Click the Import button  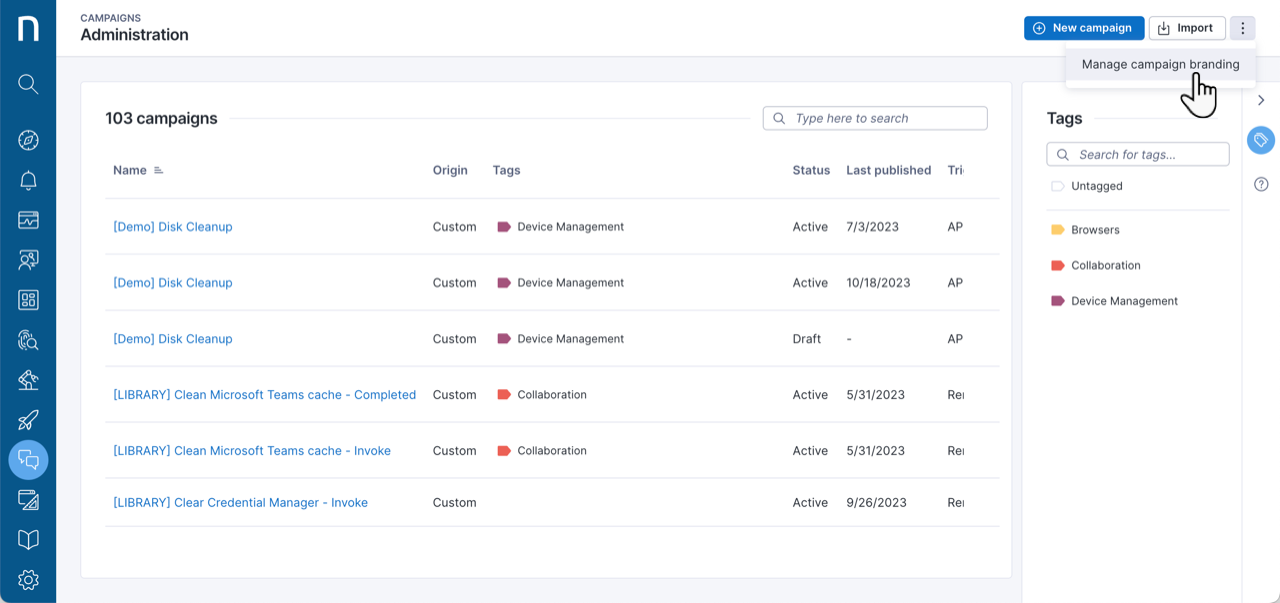1187,28
